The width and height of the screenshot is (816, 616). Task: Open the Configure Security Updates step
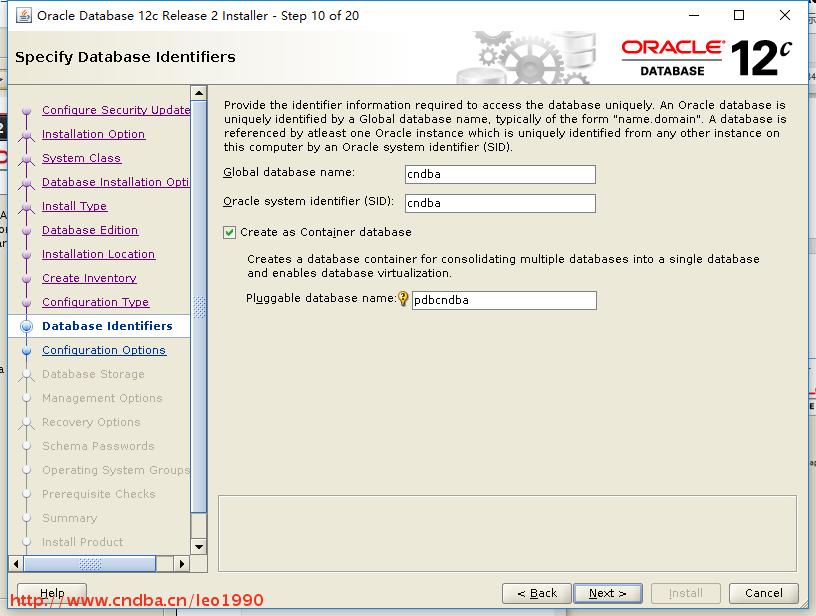tap(116, 110)
